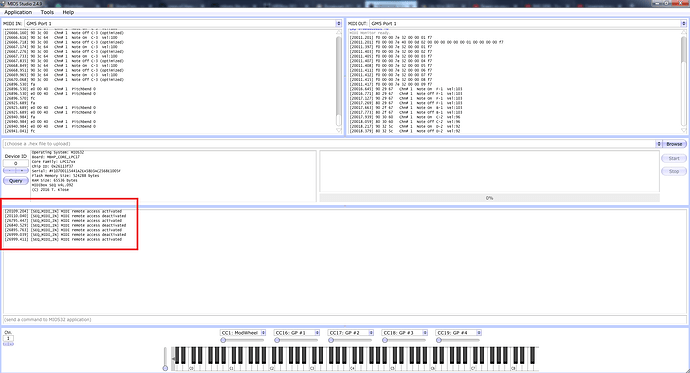Viewport: 690px width, 373px height.
Task: Click the Stop upload button
Action: (674, 171)
